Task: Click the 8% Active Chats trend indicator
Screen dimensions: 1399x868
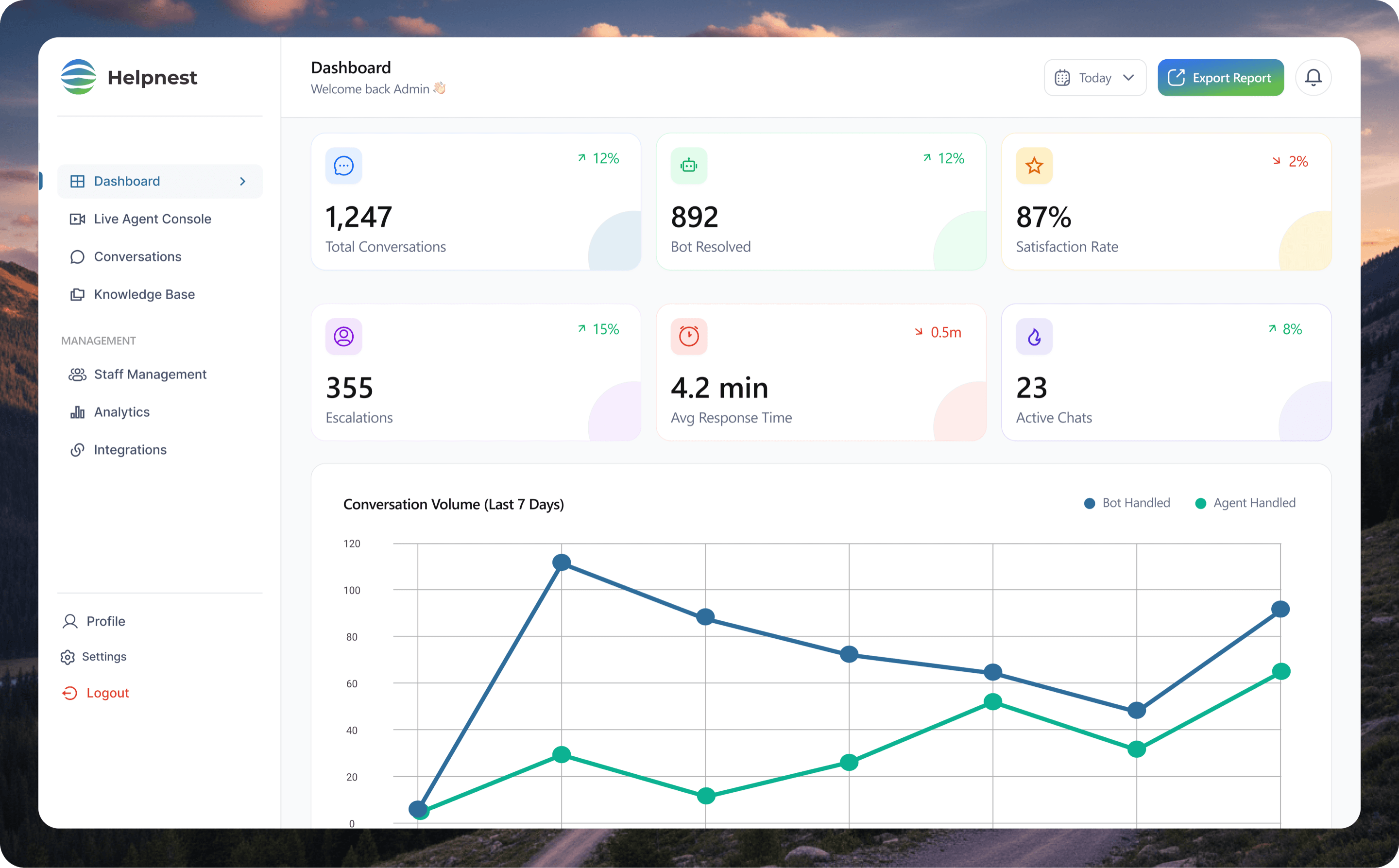Action: click(1285, 329)
